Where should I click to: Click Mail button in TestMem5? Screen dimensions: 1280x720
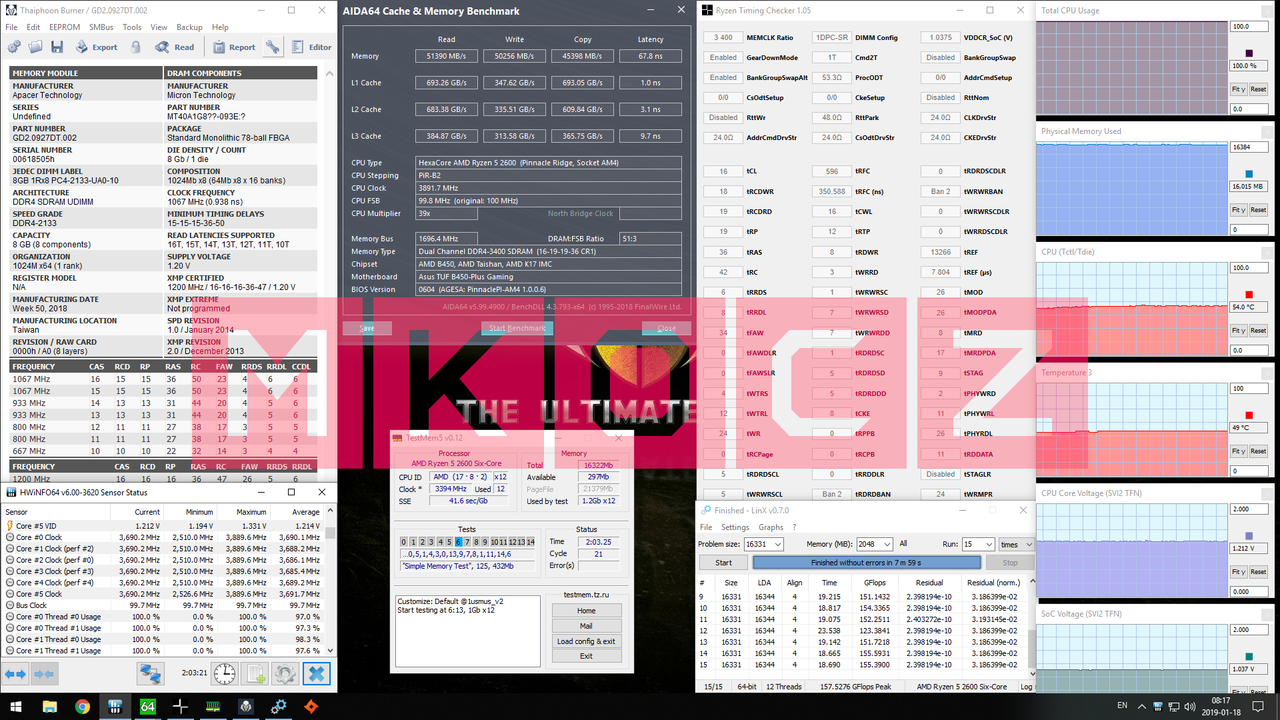[586, 626]
